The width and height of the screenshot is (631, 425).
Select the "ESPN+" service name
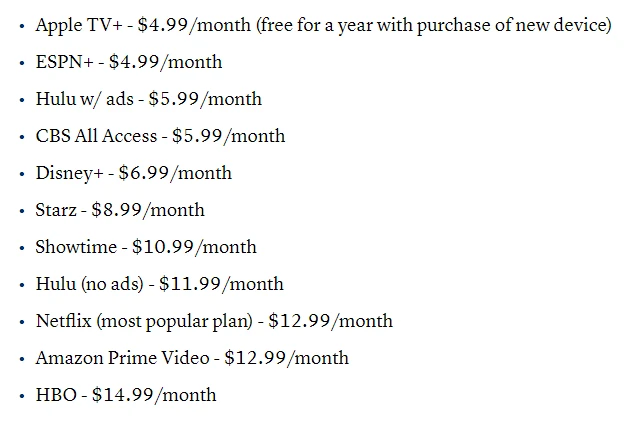tap(64, 62)
